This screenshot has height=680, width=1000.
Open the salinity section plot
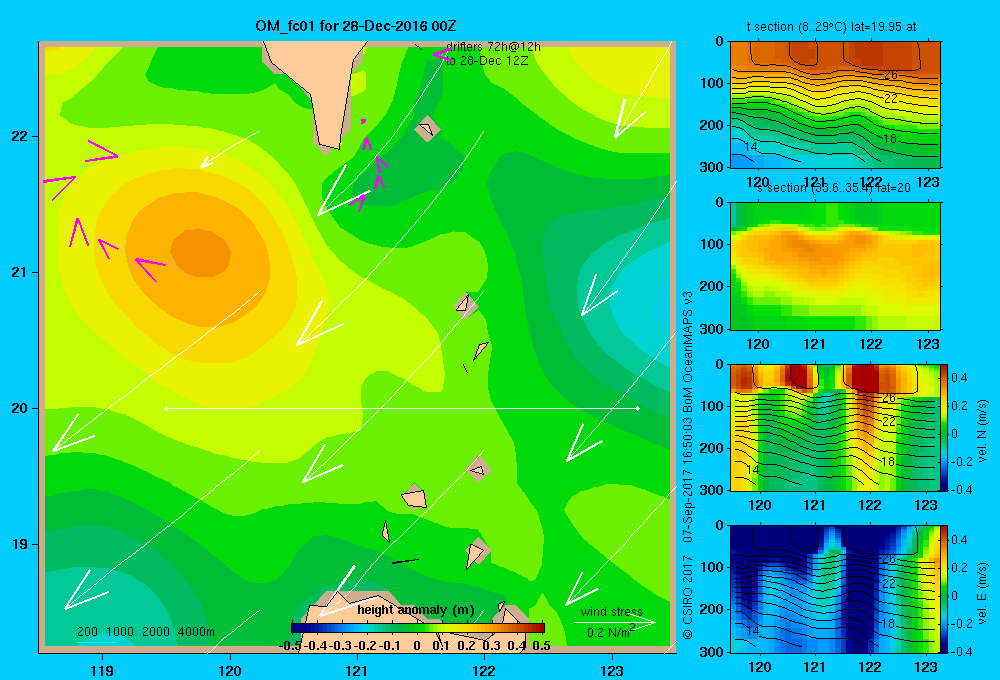(835, 266)
